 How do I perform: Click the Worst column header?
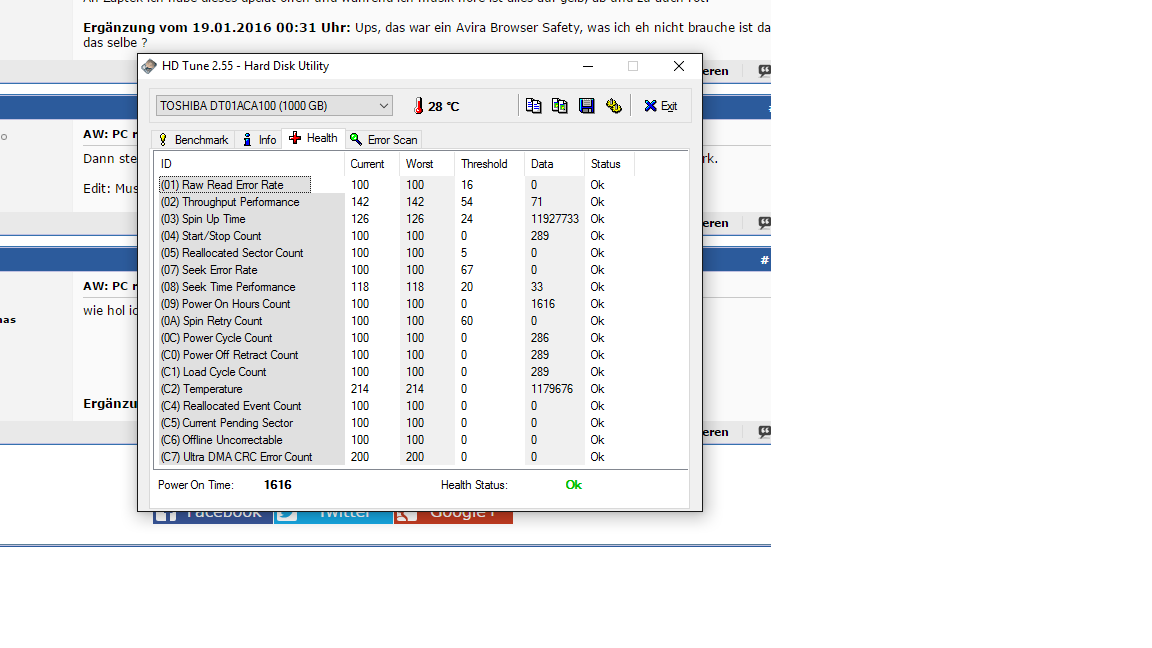click(x=427, y=164)
